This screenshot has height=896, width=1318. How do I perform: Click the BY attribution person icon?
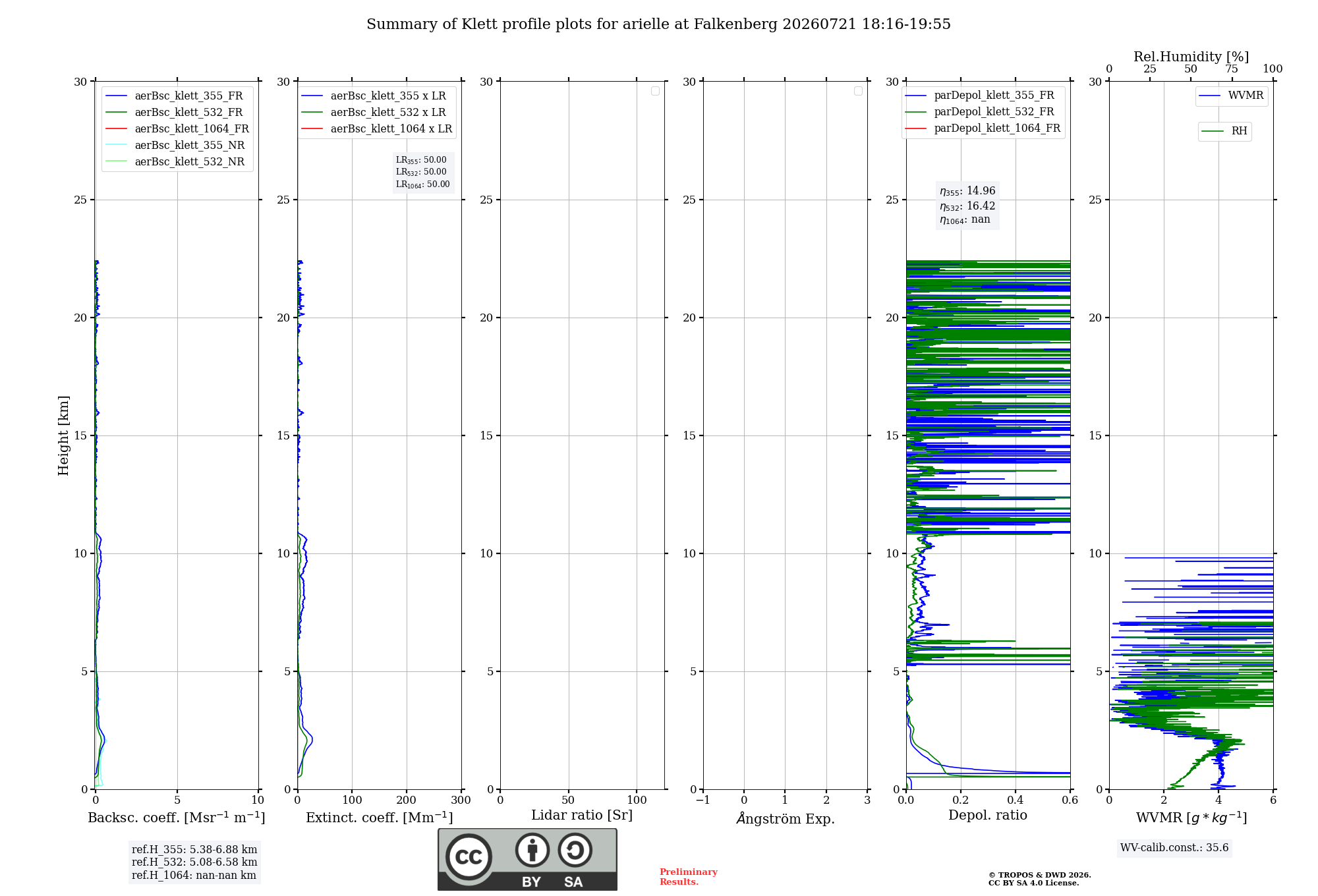532,850
